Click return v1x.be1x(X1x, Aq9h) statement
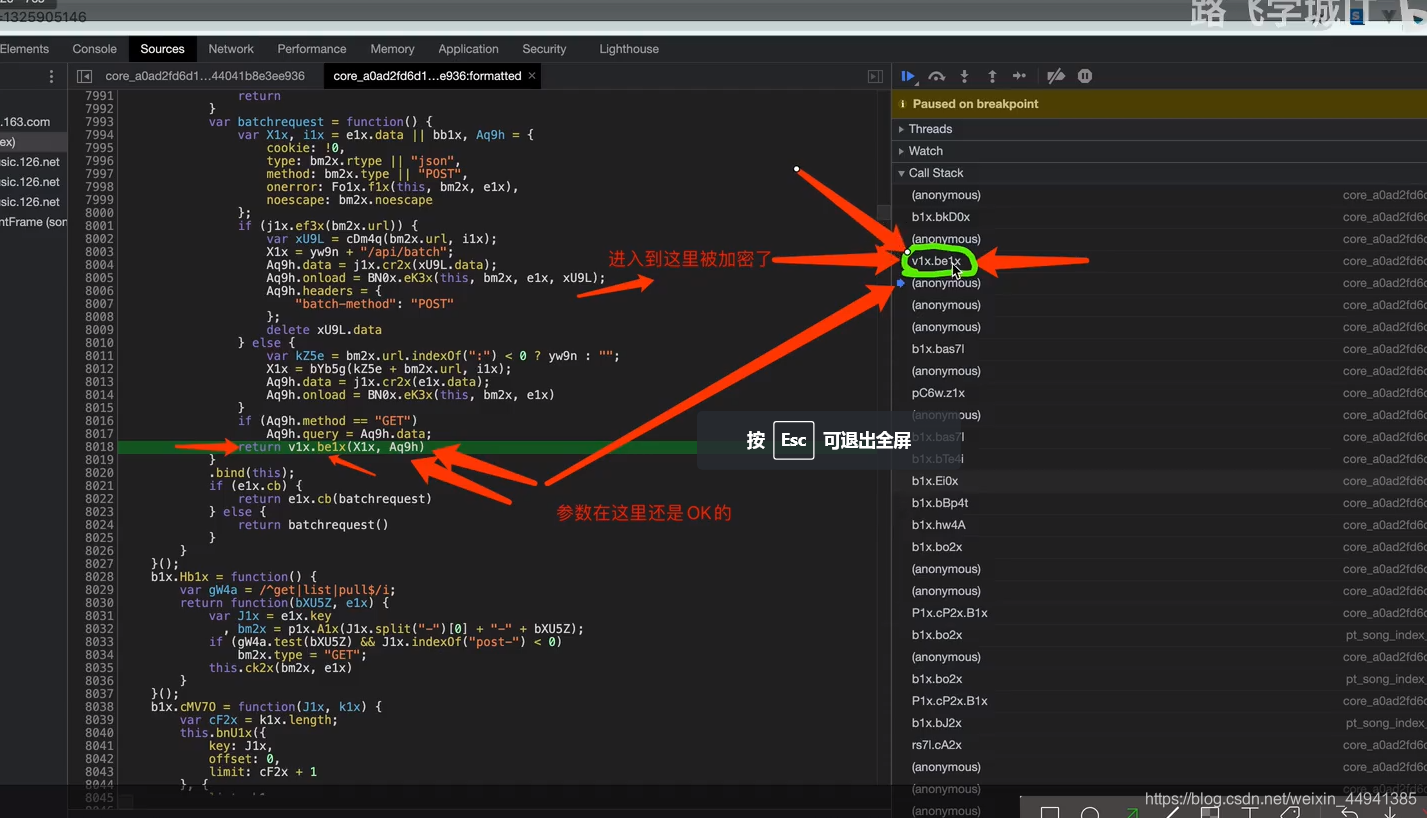Image resolution: width=1427 pixels, height=818 pixels. (331, 447)
